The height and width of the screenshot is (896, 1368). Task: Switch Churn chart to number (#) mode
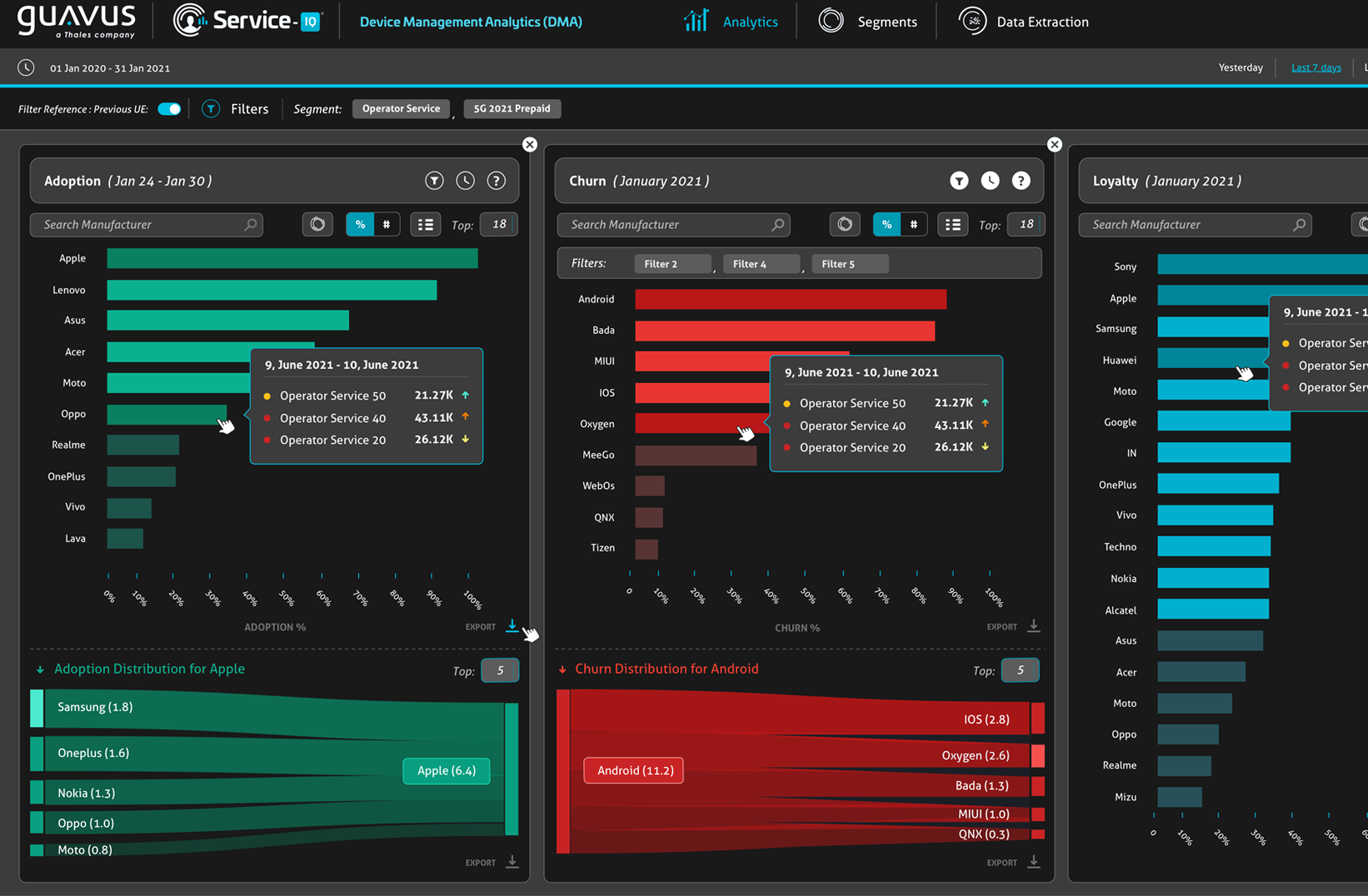(913, 225)
